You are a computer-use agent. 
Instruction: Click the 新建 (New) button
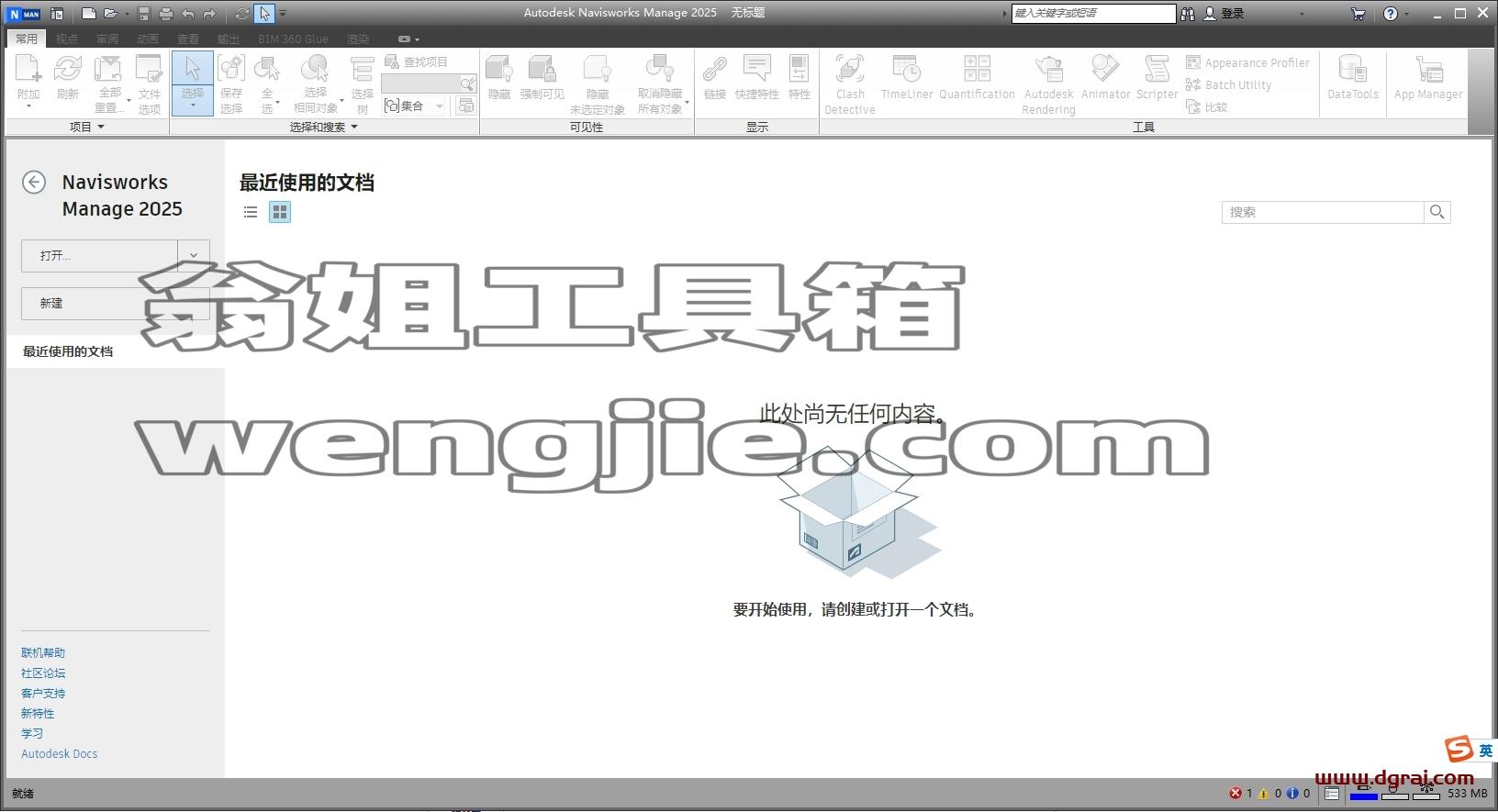116,303
